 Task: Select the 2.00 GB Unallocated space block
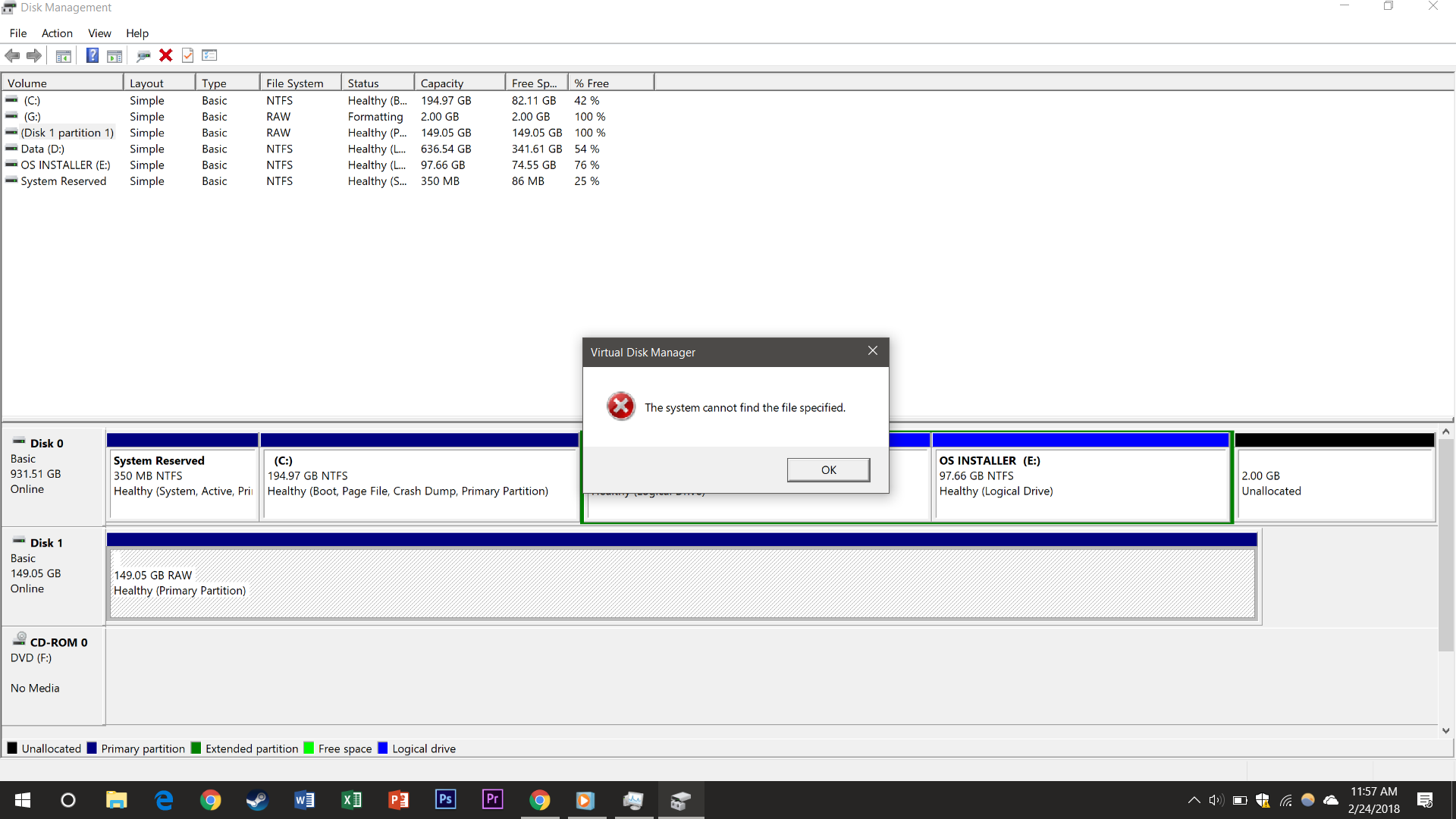coord(1335,483)
